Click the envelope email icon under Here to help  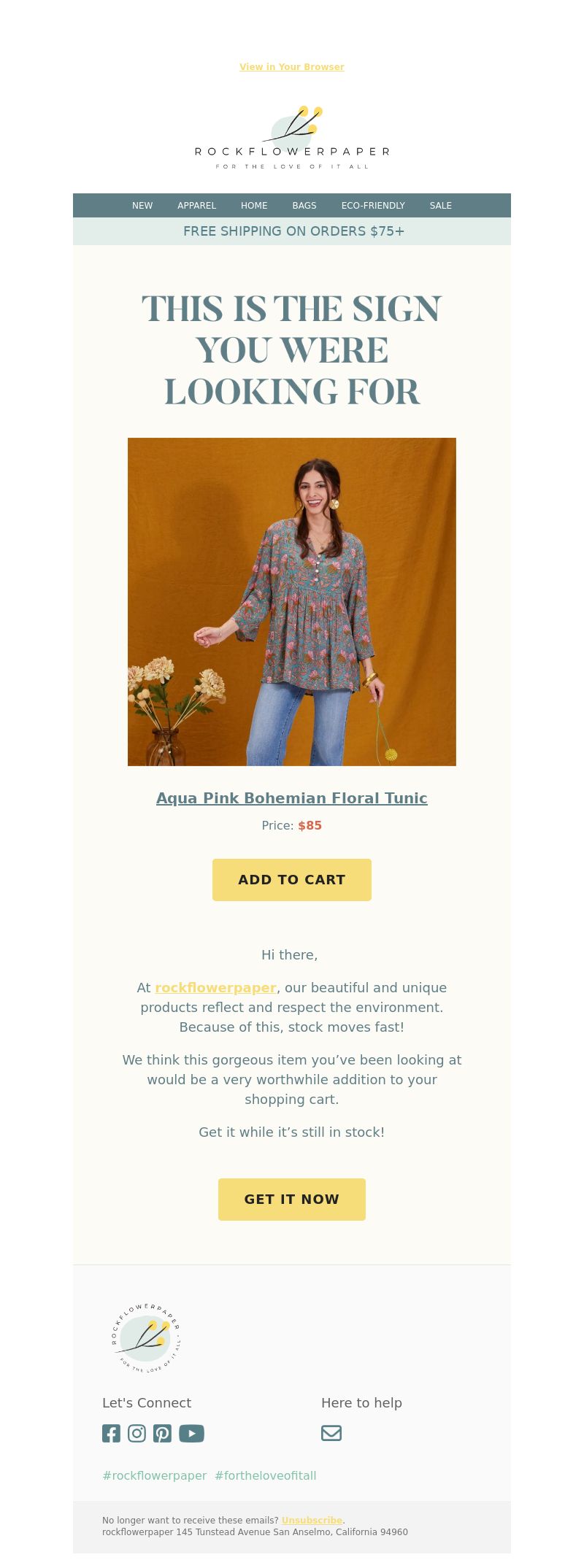tap(331, 1433)
